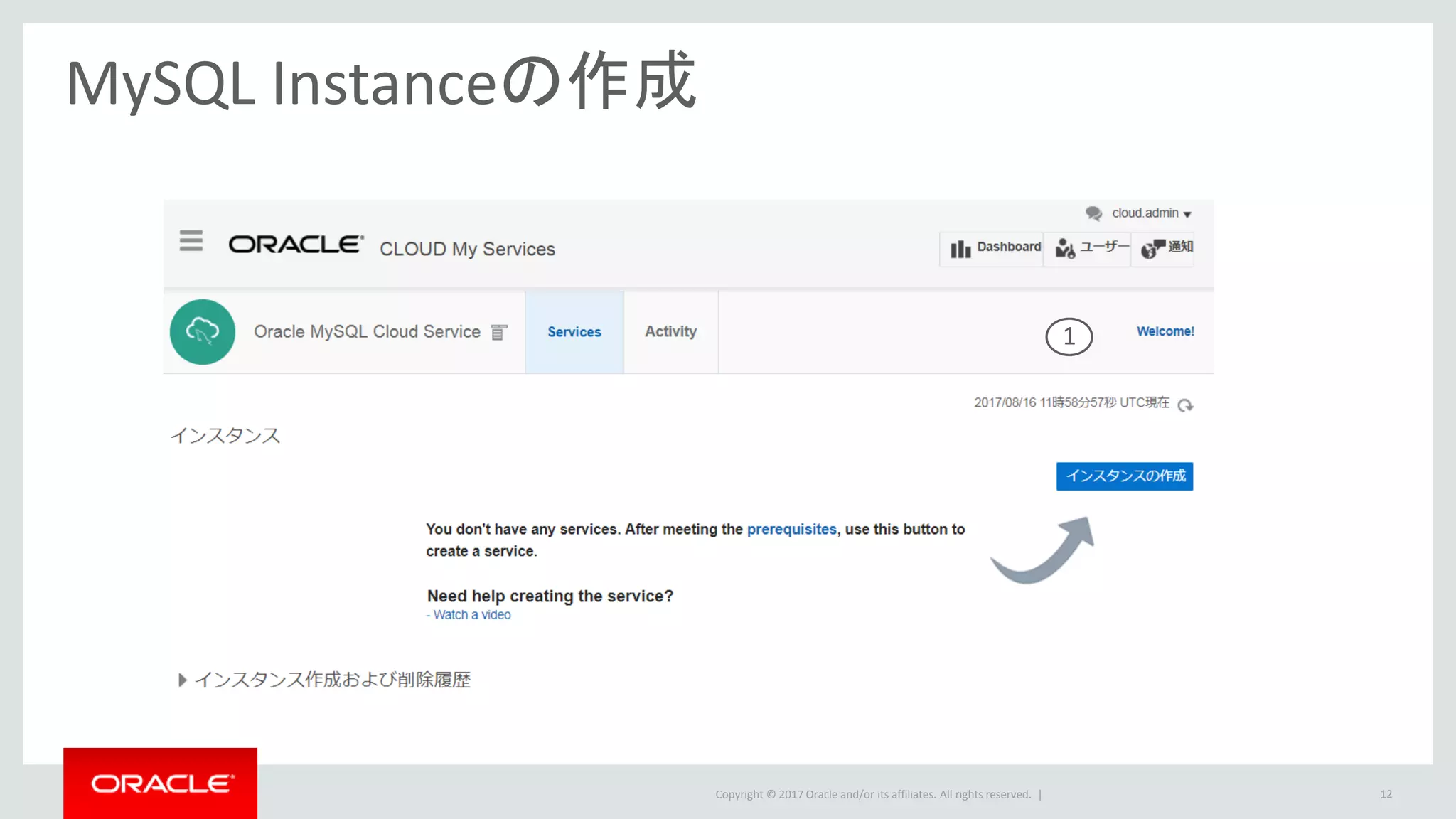1456x819 pixels.
Task: Click the 2017/08/16 timestamp text
Action: [x=1071, y=402]
